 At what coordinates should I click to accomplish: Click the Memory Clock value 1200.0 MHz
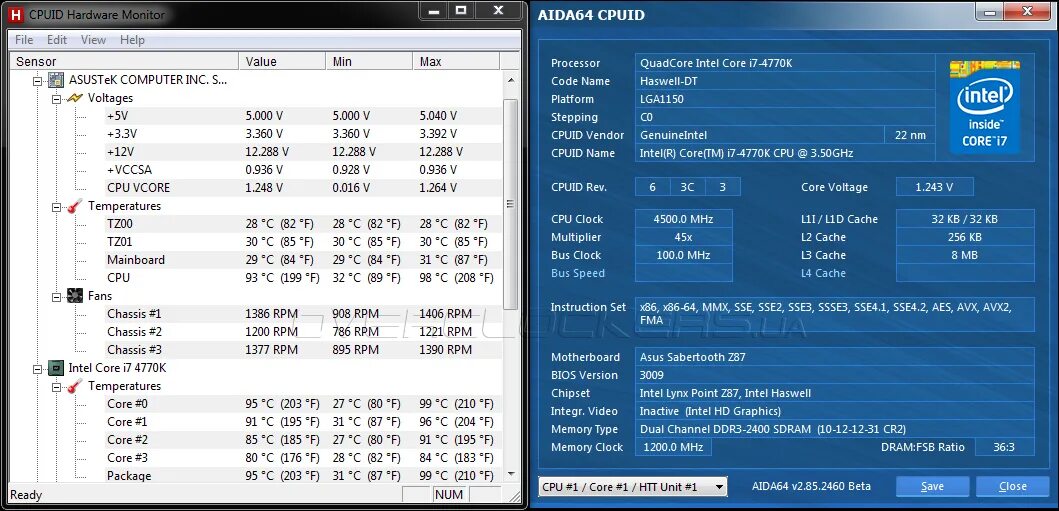(673, 447)
